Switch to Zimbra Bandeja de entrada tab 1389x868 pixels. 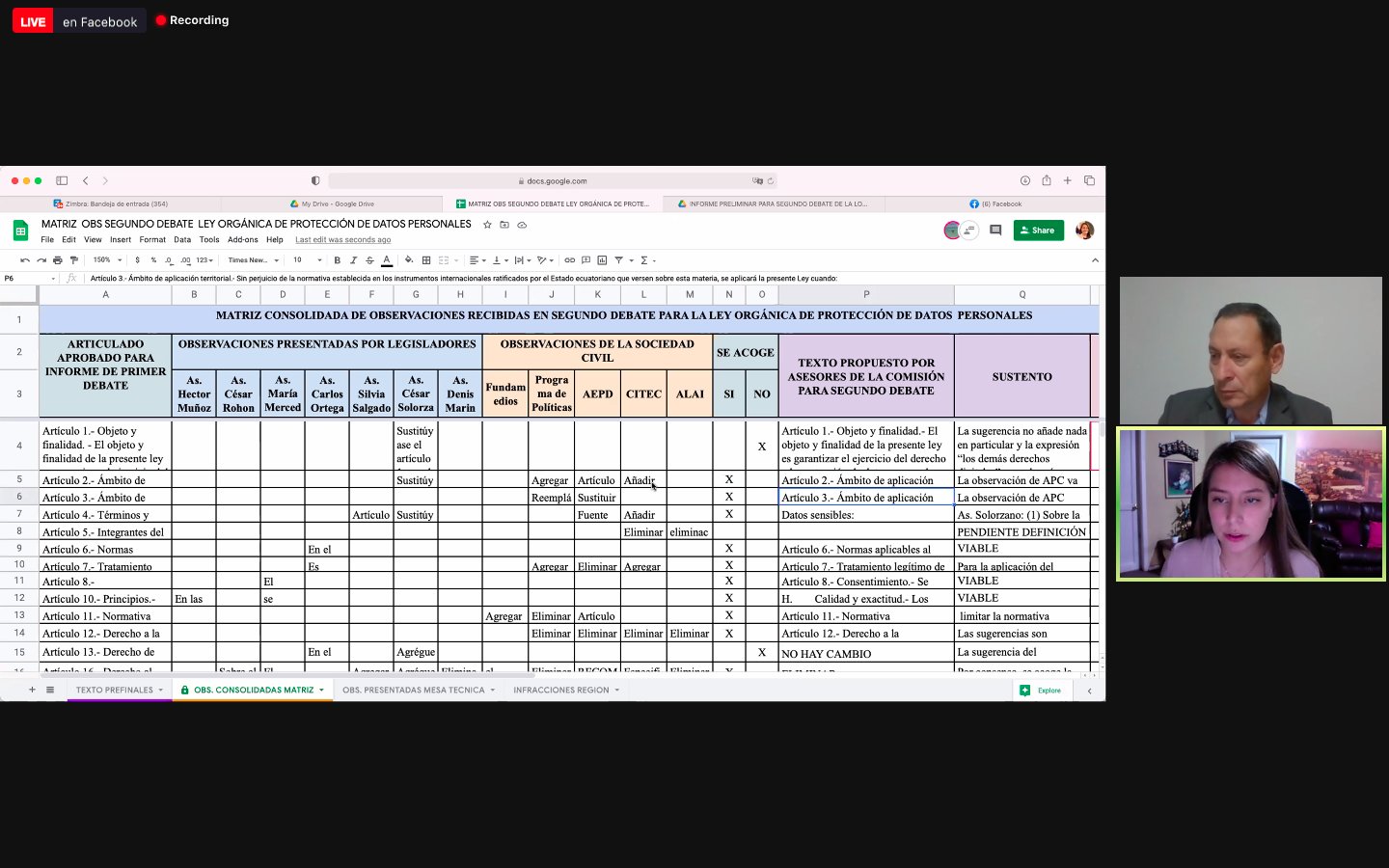(110, 203)
